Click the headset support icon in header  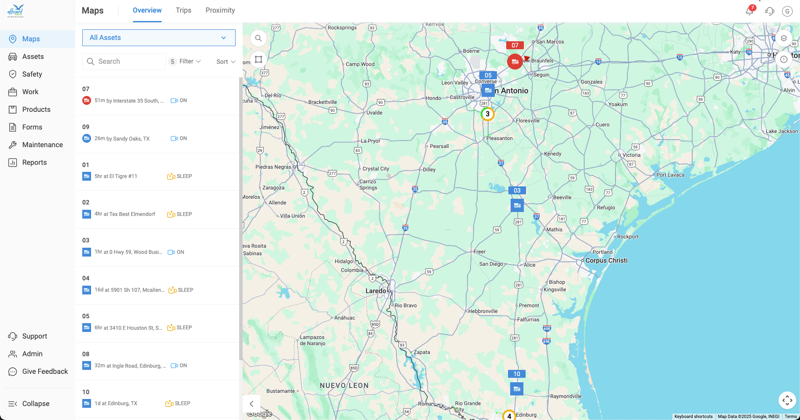pos(769,11)
